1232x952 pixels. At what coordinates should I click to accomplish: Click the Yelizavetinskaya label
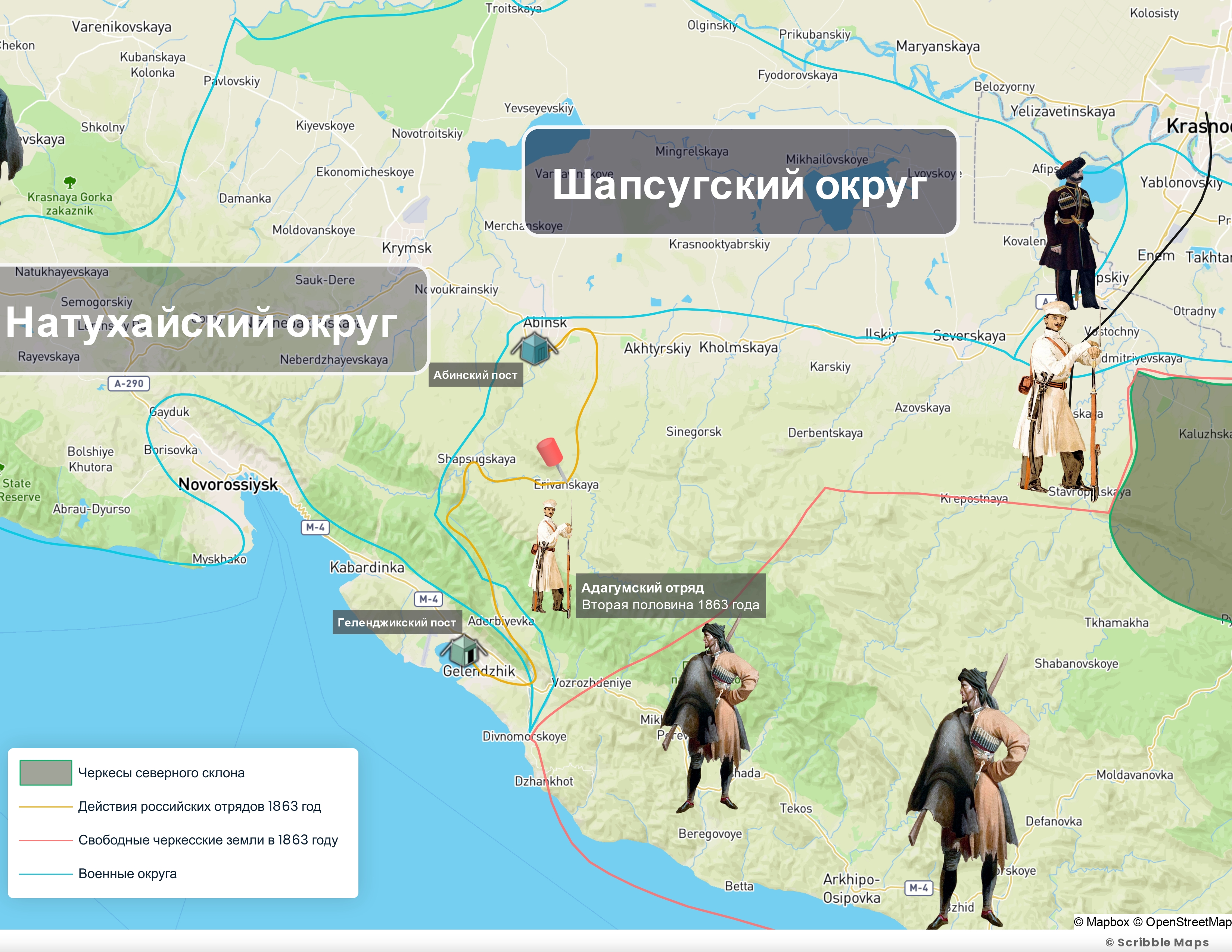[x=1063, y=112]
